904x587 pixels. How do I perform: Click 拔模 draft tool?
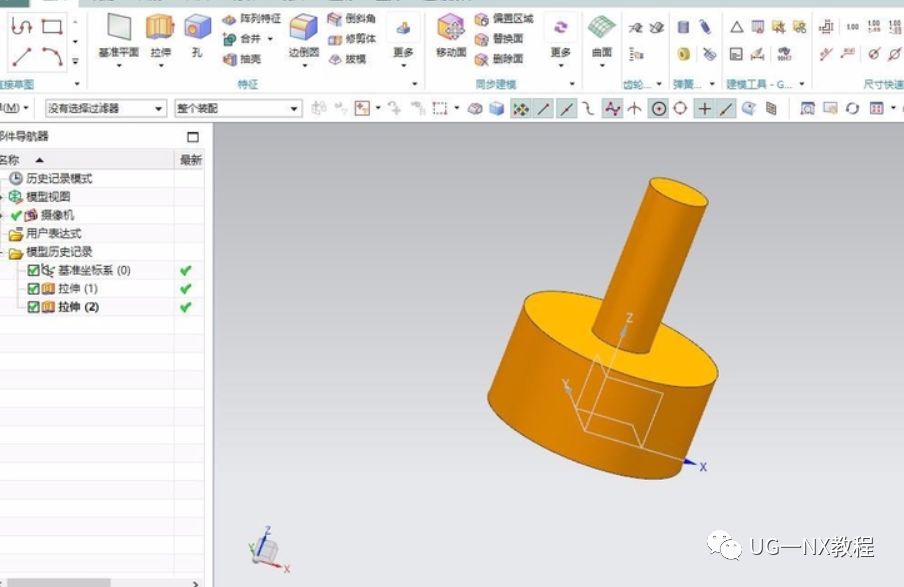[x=347, y=59]
